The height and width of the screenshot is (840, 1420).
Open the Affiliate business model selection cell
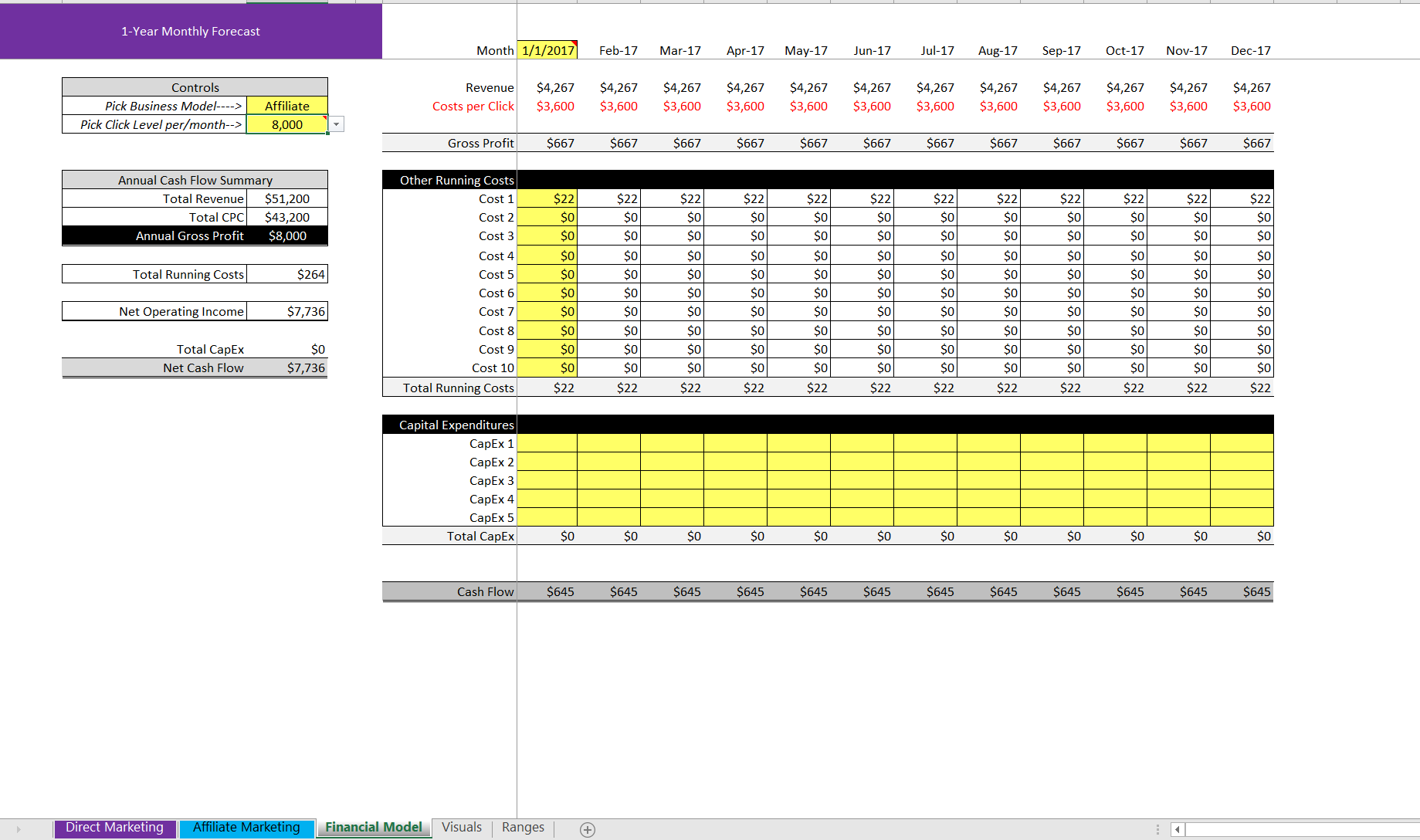[286, 106]
